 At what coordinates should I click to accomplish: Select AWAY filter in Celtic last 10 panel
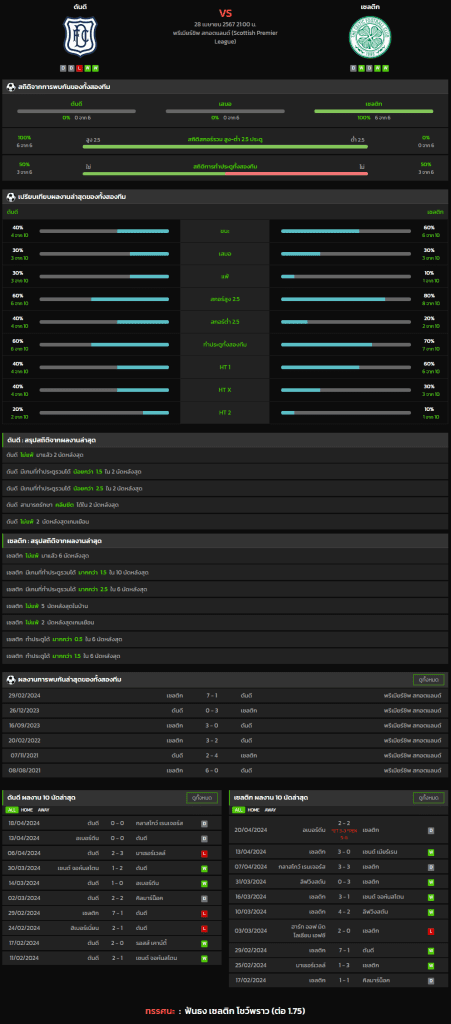point(270,810)
